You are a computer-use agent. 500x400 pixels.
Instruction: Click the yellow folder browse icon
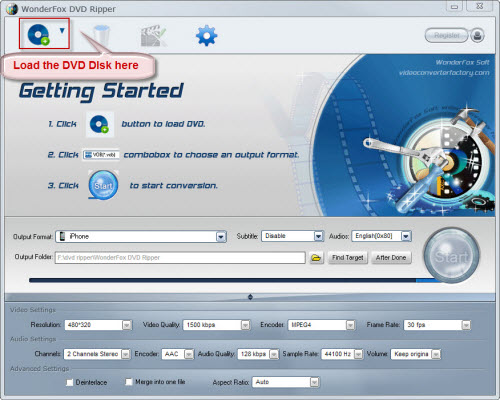(316, 258)
